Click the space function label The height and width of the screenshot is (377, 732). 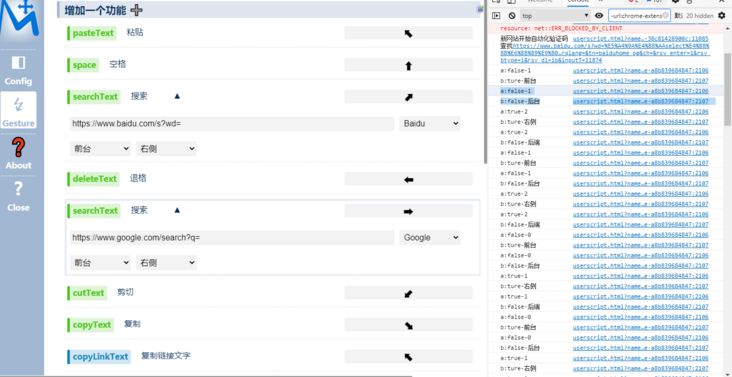click(x=84, y=65)
